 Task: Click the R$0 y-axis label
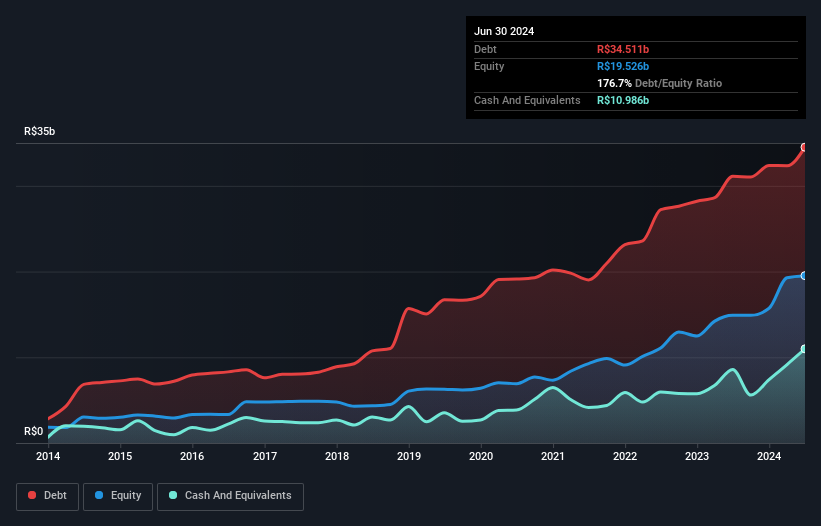pyautogui.click(x=34, y=431)
